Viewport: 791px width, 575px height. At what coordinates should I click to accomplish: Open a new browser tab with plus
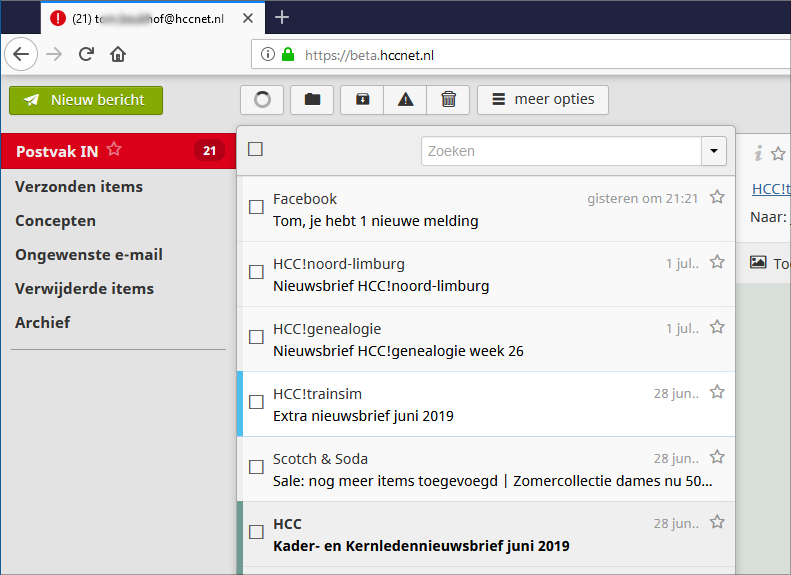click(282, 18)
